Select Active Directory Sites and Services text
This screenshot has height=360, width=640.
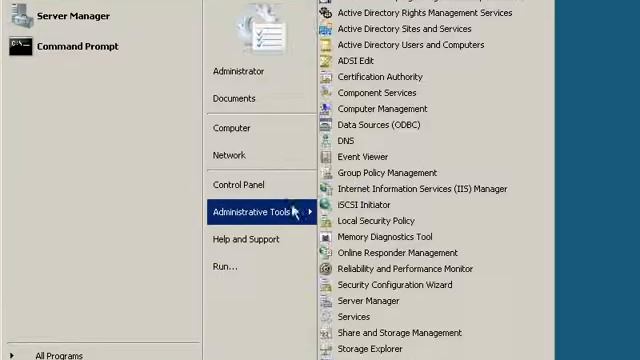click(404, 29)
